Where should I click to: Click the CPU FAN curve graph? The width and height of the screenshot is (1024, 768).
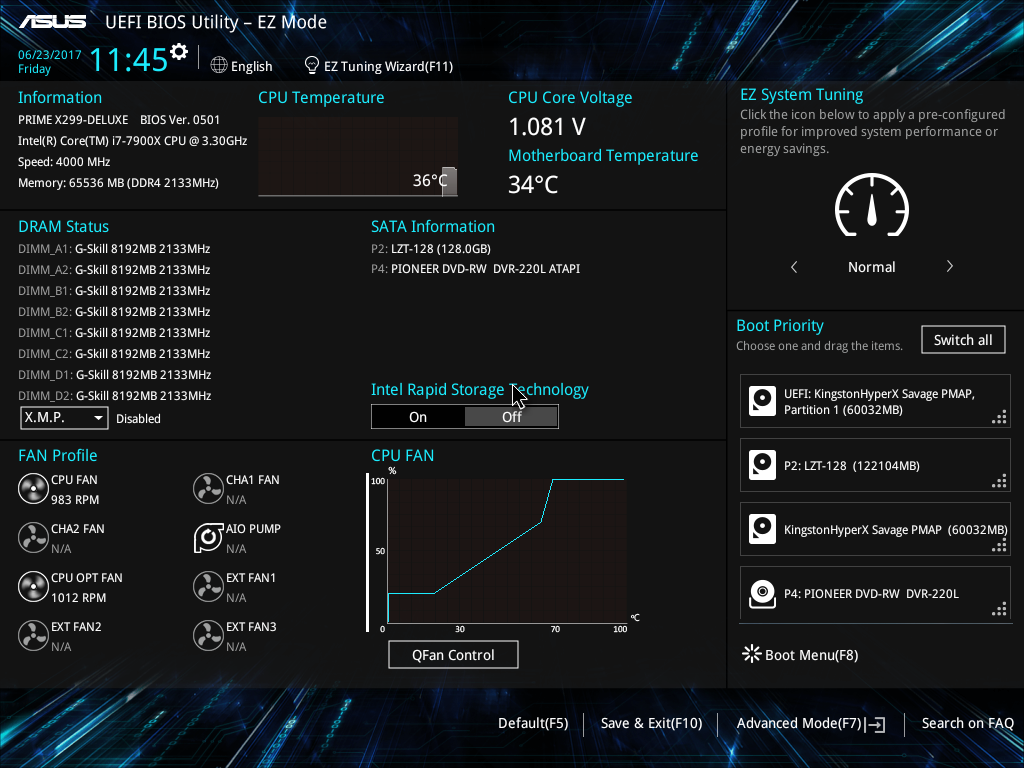[x=507, y=550]
